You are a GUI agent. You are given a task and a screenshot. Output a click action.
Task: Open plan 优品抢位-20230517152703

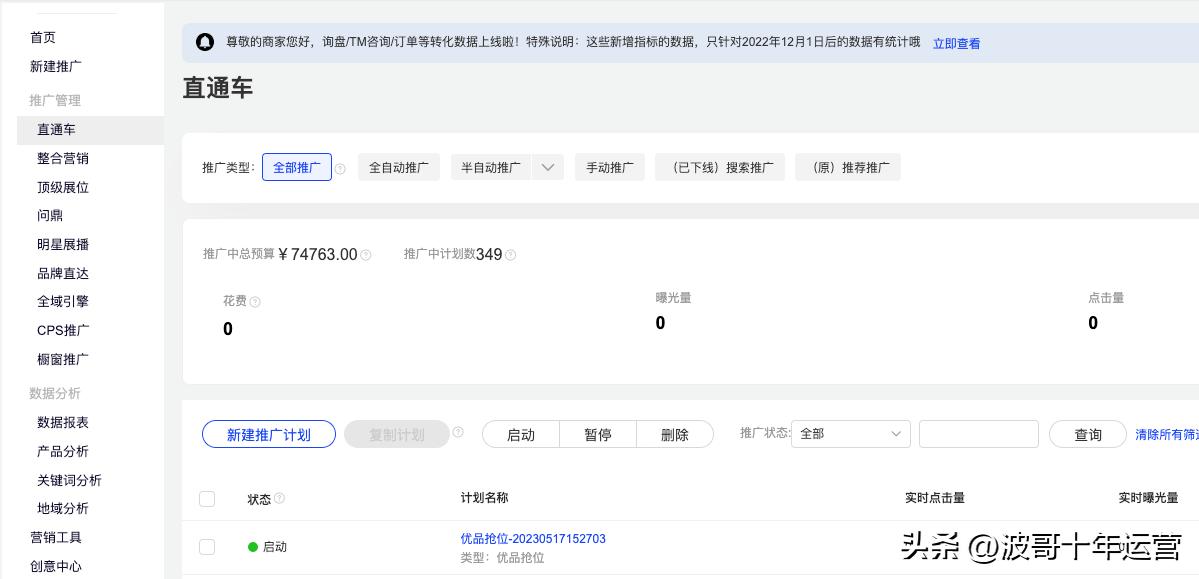pos(533,539)
